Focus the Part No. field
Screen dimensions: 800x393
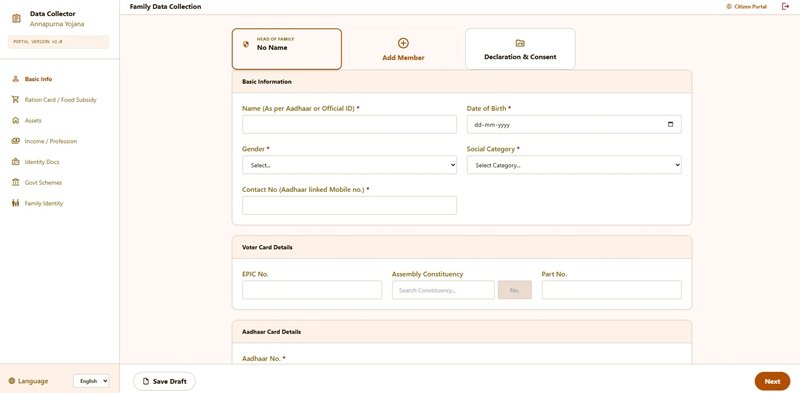[x=611, y=290]
